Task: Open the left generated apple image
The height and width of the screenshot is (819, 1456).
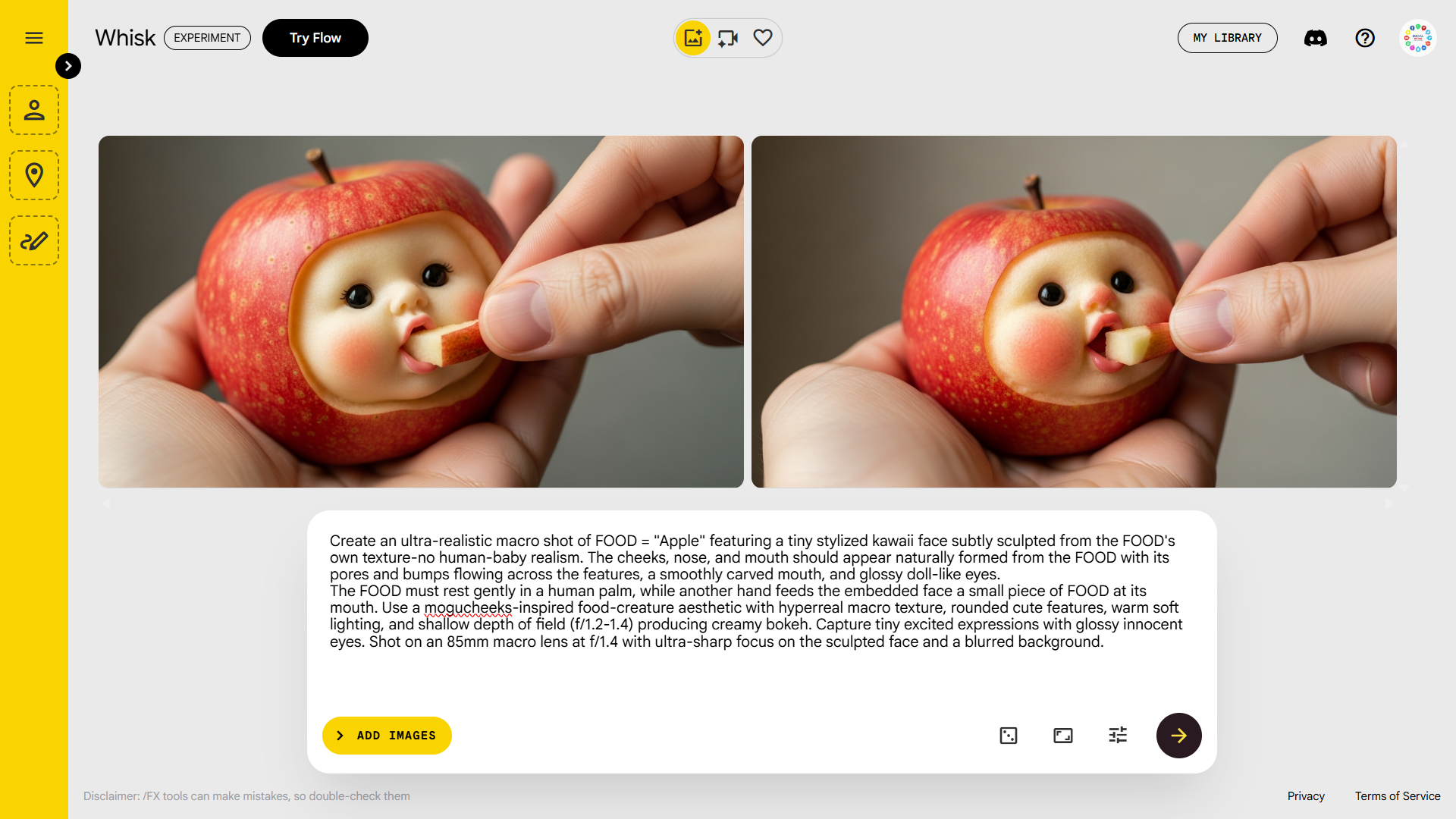Action: 421,312
